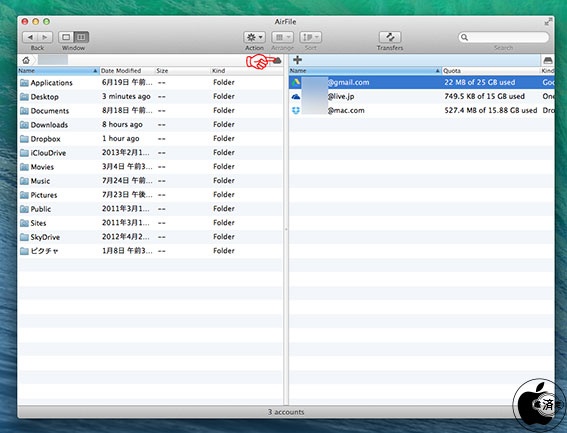The height and width of the screenshot is (433, 567).
Task: Go forward with the right arrow button
Action: click(x=45, y=37)
